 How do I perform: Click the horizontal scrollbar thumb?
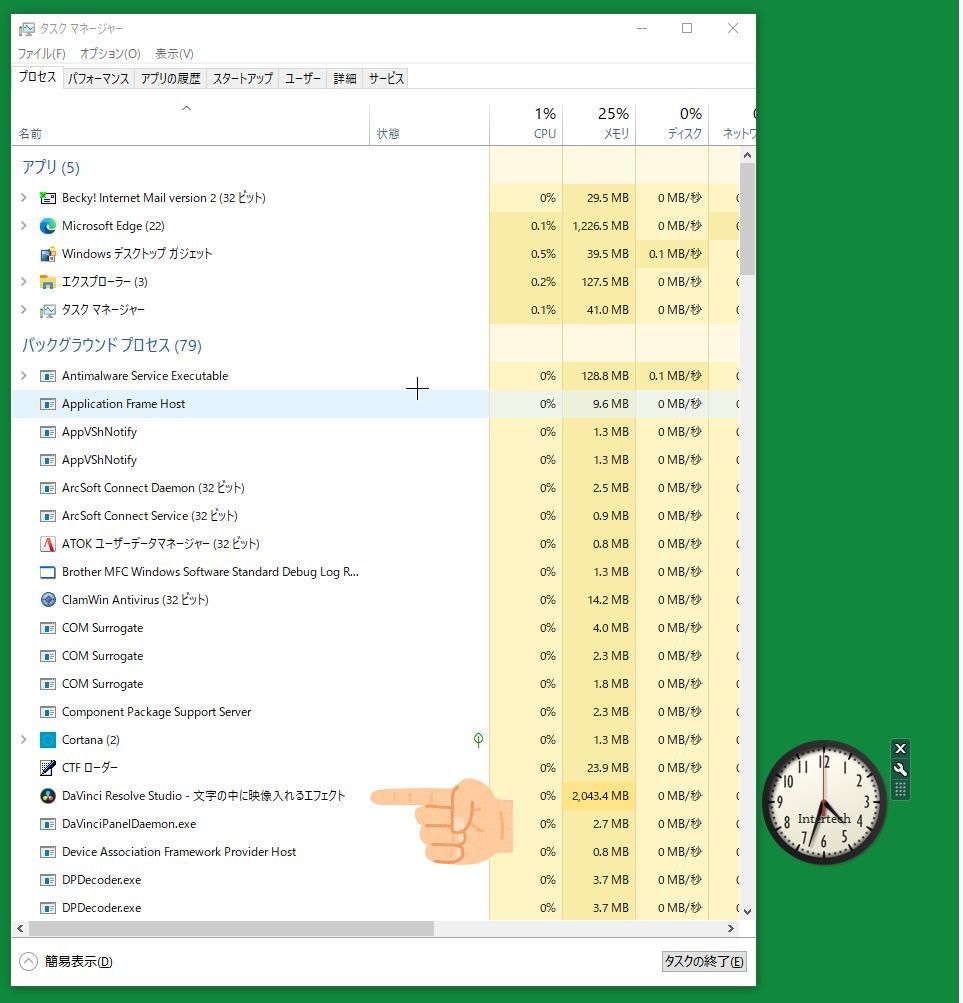pyautogui.click(x=231, y=929)
